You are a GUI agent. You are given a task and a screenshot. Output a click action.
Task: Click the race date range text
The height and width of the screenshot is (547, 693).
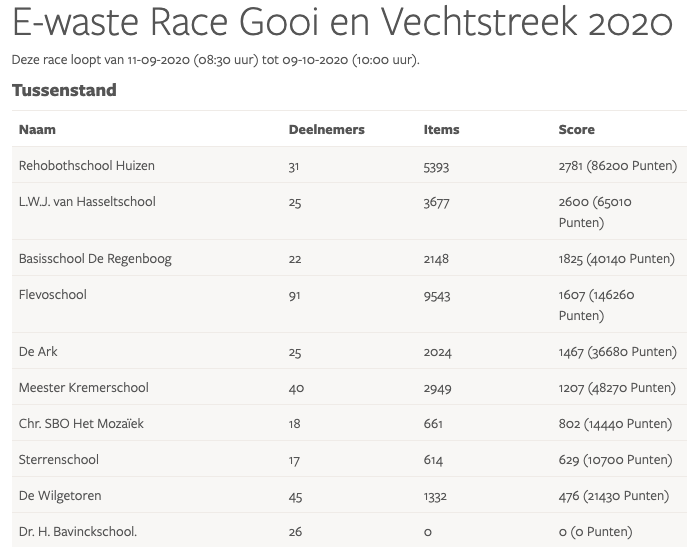[215, 59]
